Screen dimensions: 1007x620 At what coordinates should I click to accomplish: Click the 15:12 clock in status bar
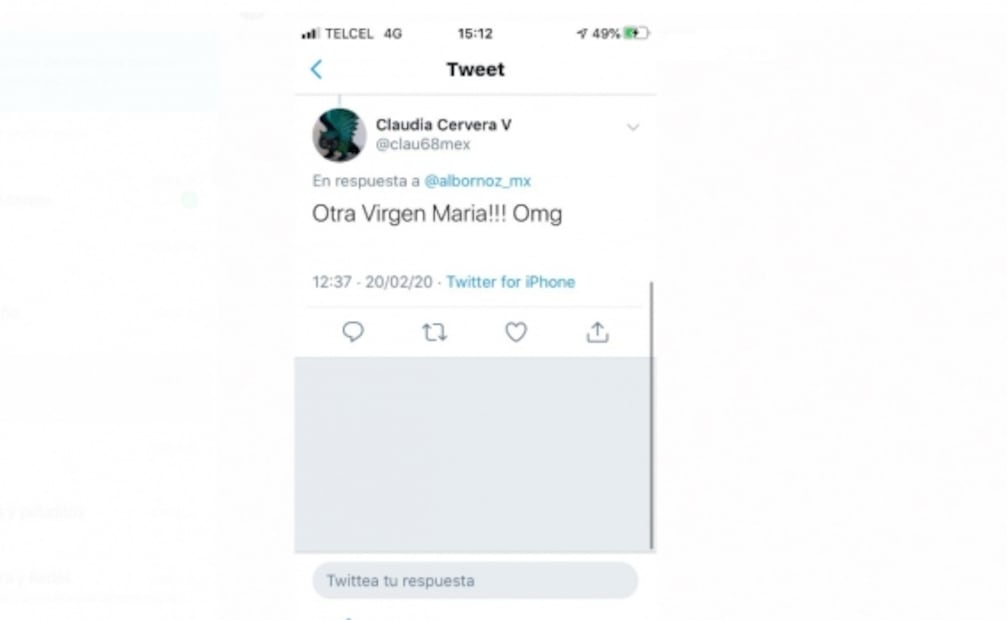[x=475, y=33]
